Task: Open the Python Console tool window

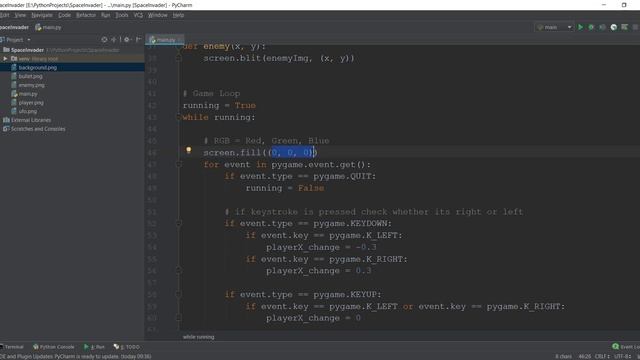Action: point(53,347)
